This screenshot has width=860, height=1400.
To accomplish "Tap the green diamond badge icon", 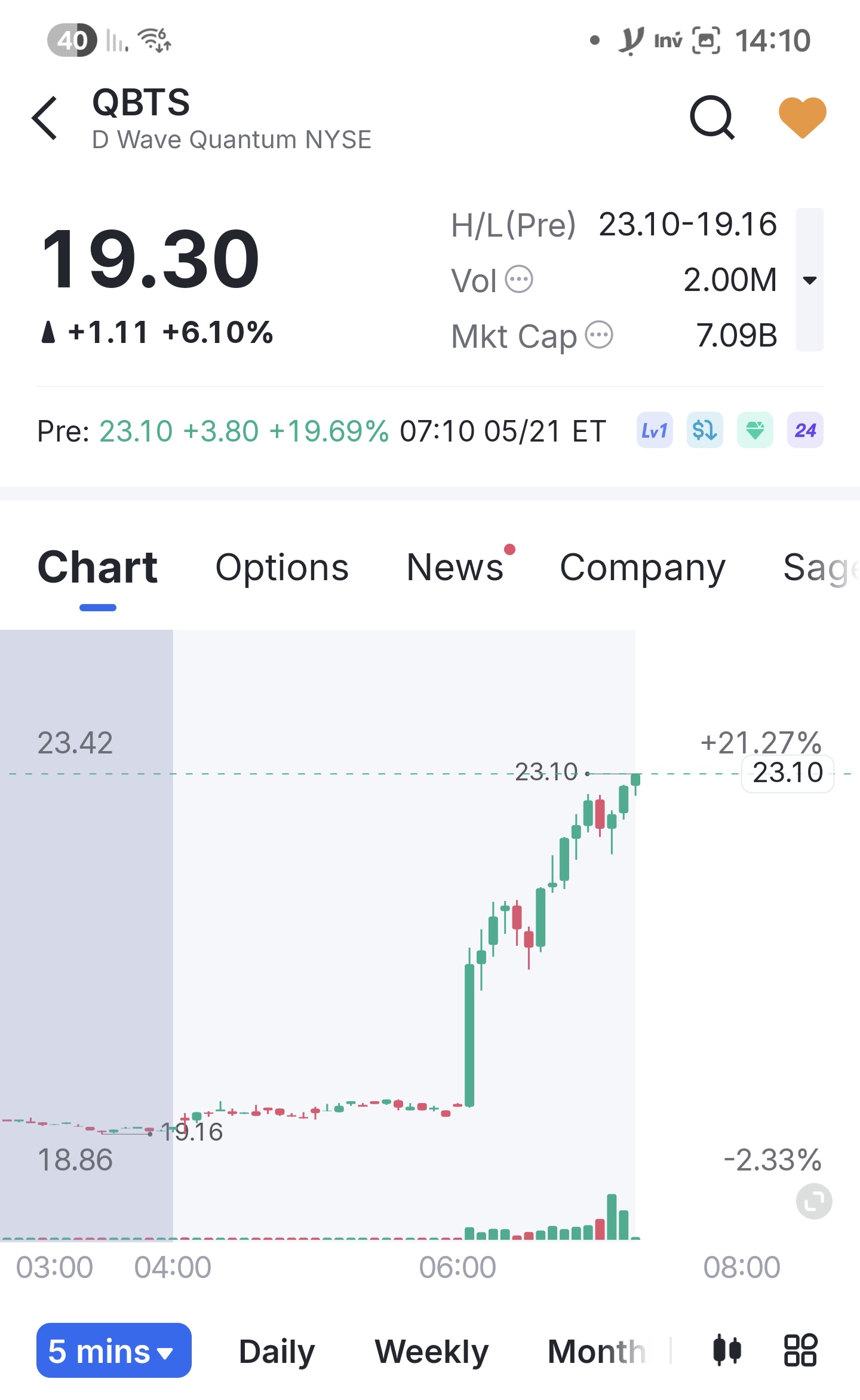I will pos(755,430).
